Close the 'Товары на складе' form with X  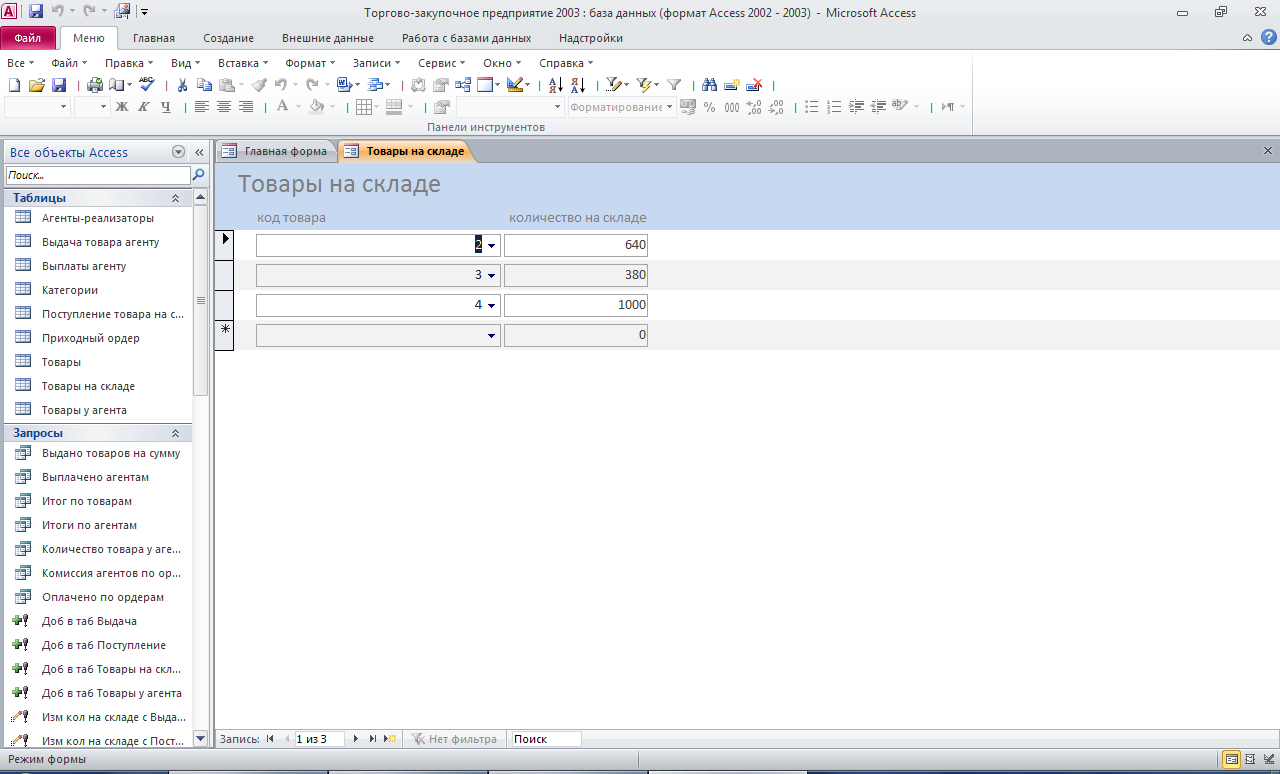[1268, 151]
